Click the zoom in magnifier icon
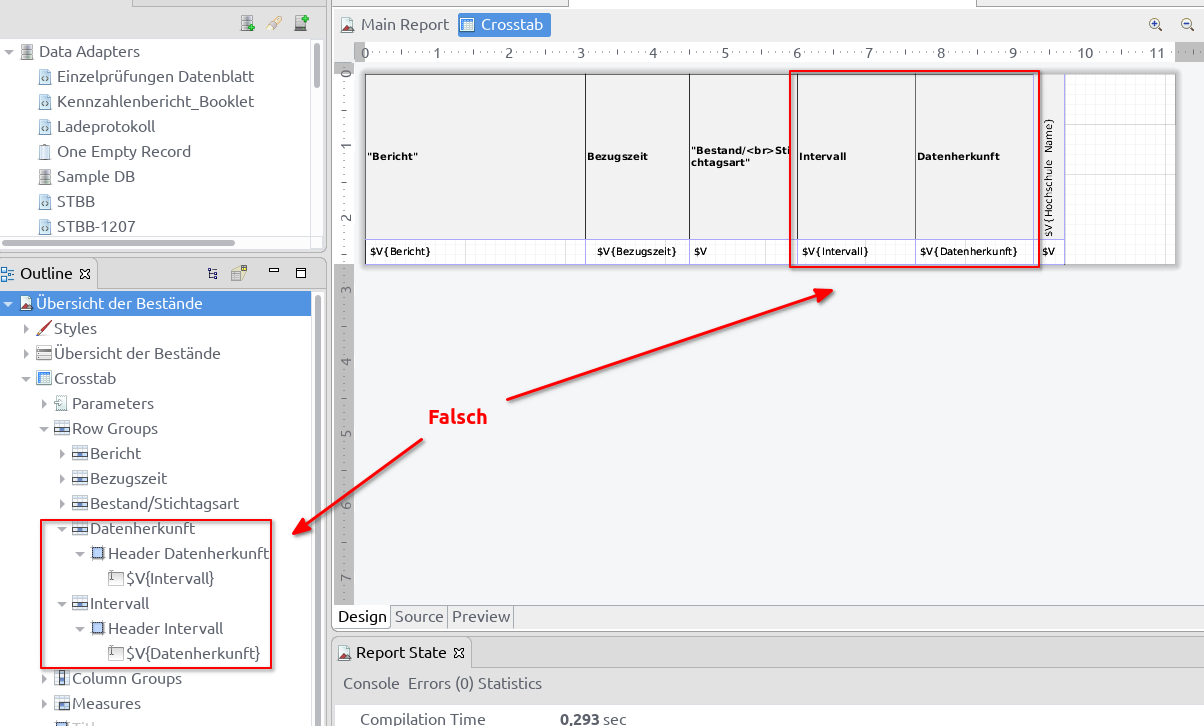 coord(1155,25)
